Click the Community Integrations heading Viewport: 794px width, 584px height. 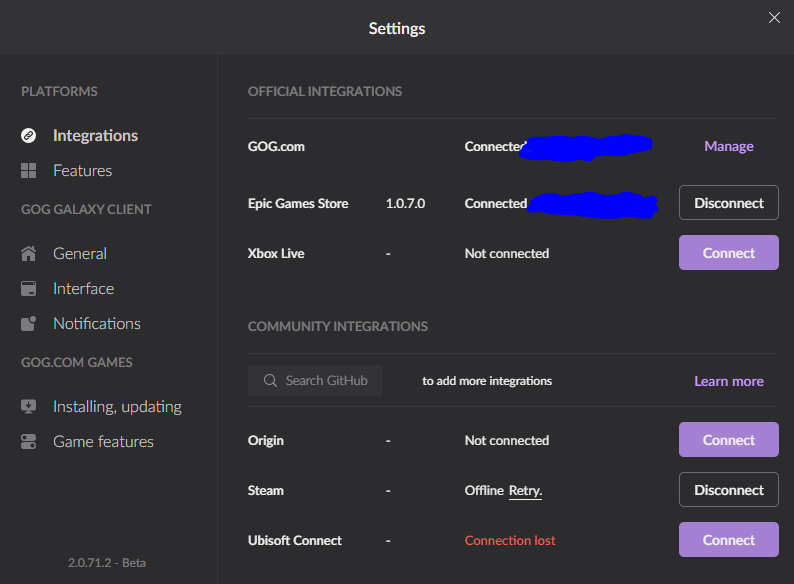click(338, 326)
